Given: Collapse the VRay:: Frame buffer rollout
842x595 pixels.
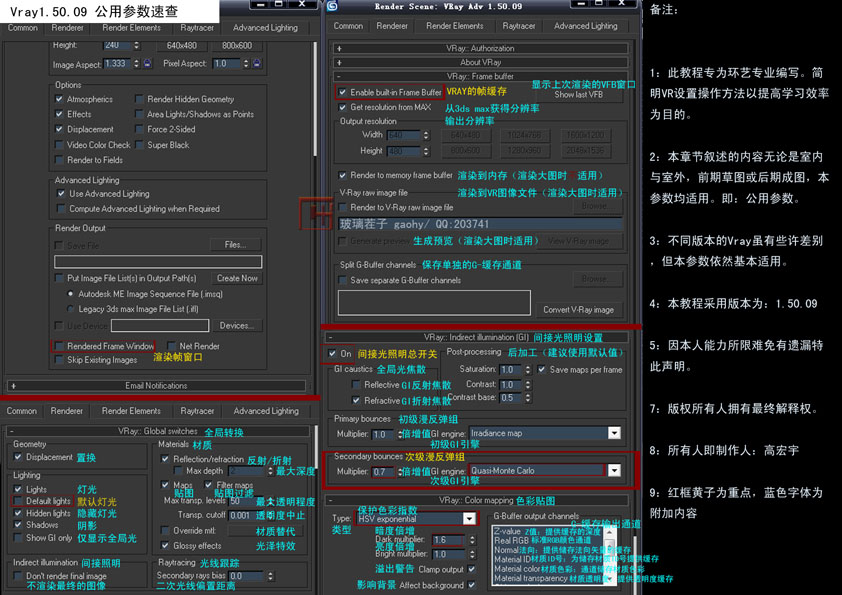Looking at the screenshot, I should pyautogui.click(x=481, y=76).
